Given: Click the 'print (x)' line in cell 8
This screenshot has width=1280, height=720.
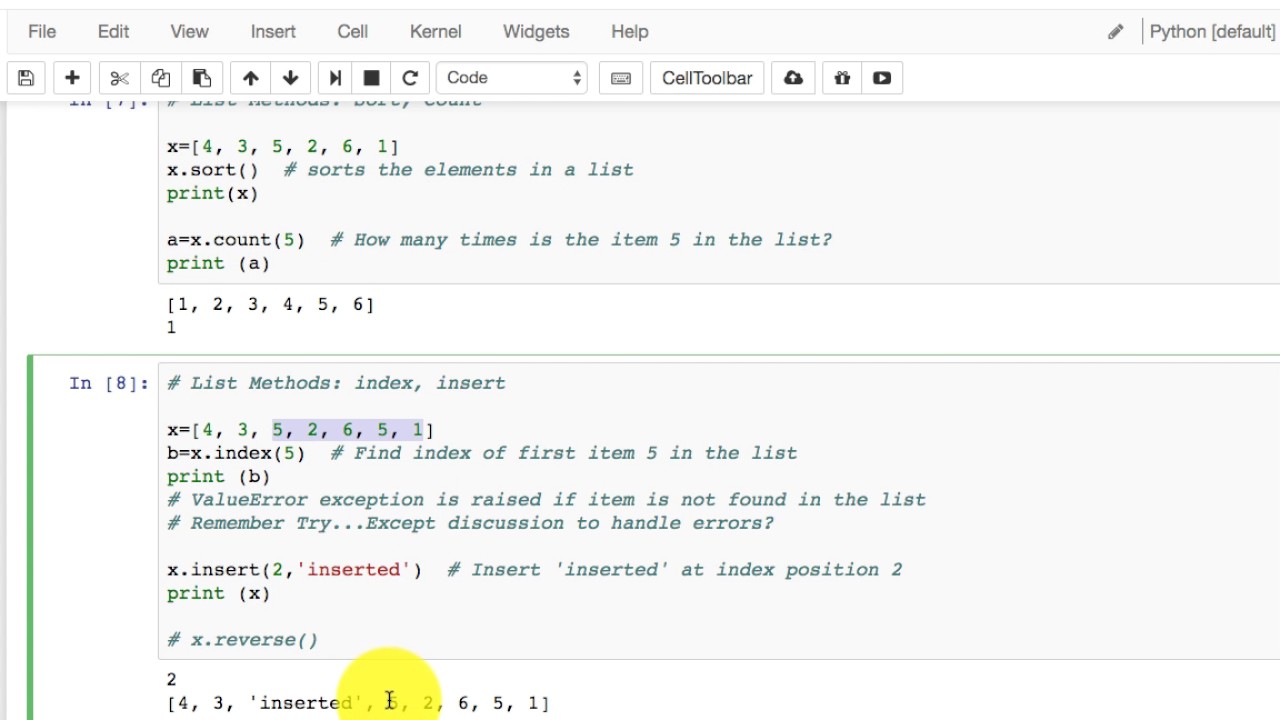Looking at the screenshot, I should 218,593.
